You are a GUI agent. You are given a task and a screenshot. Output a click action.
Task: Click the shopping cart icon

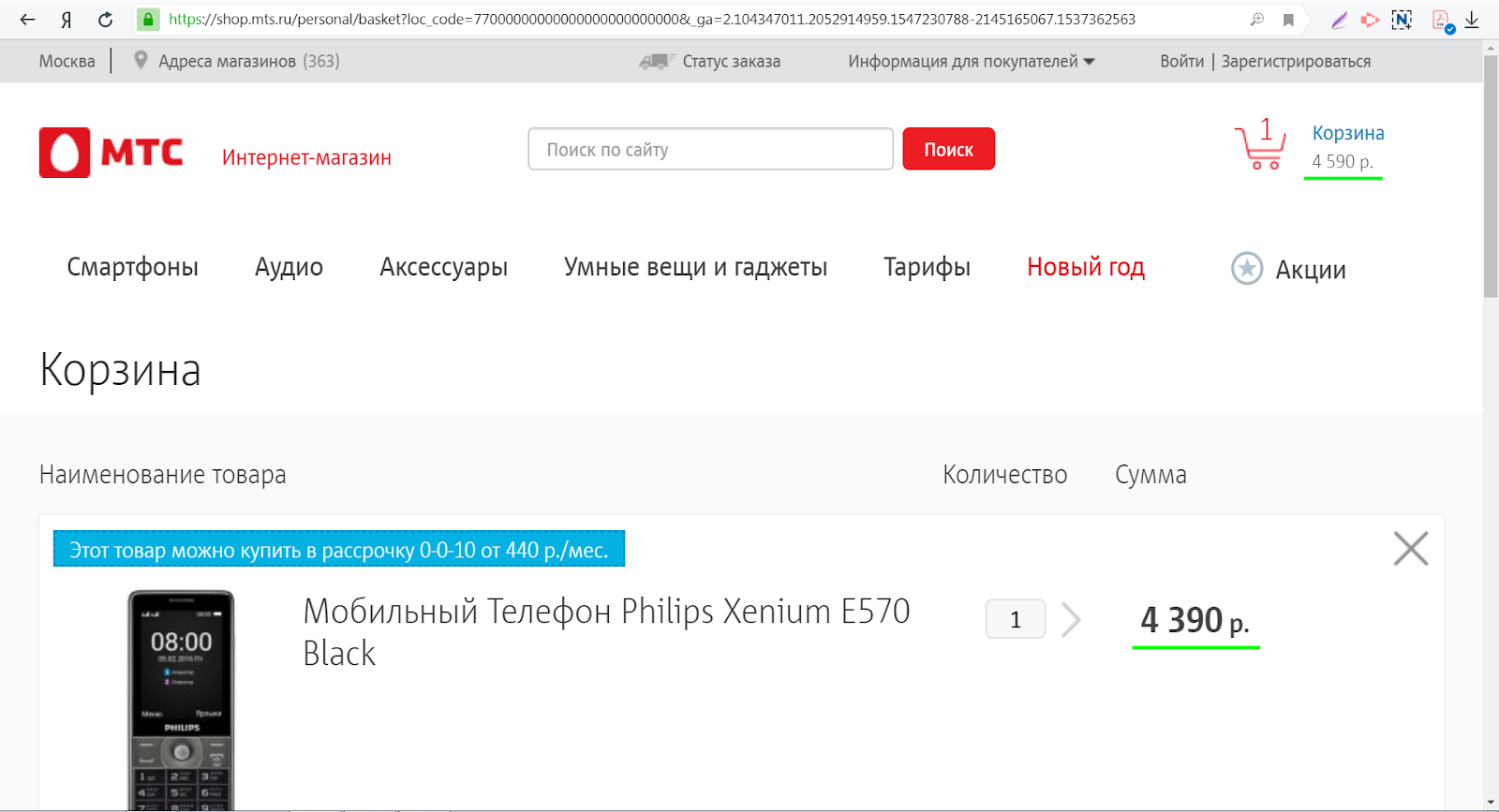(1259, 147)
